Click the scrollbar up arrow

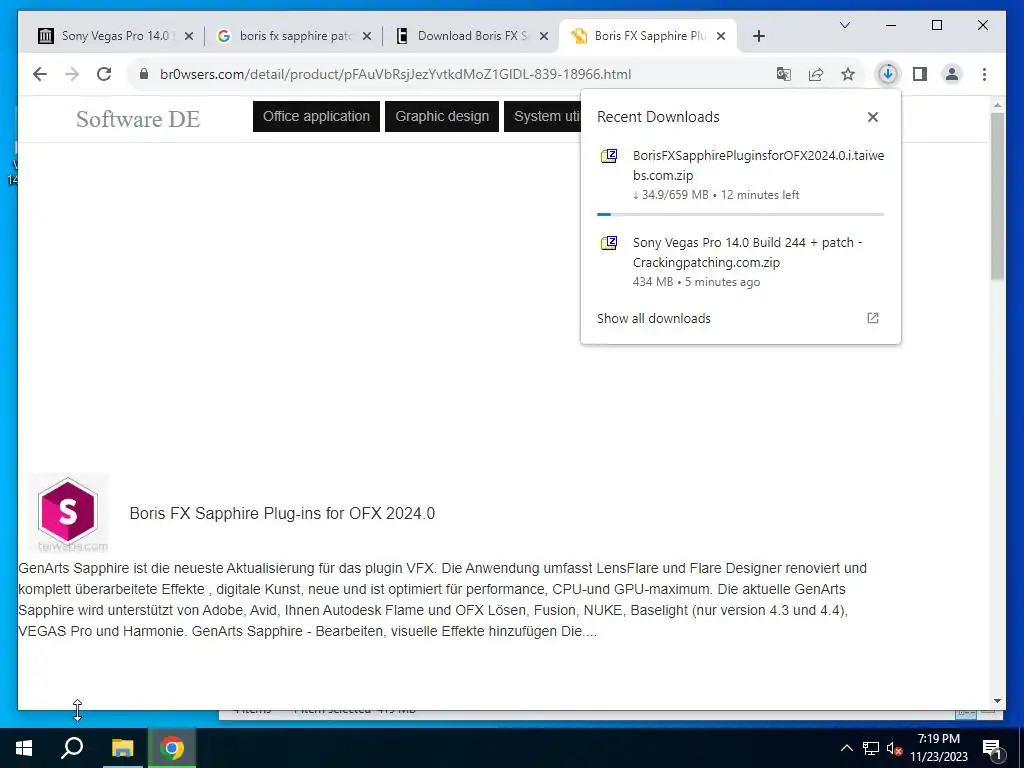pos(997,104)
